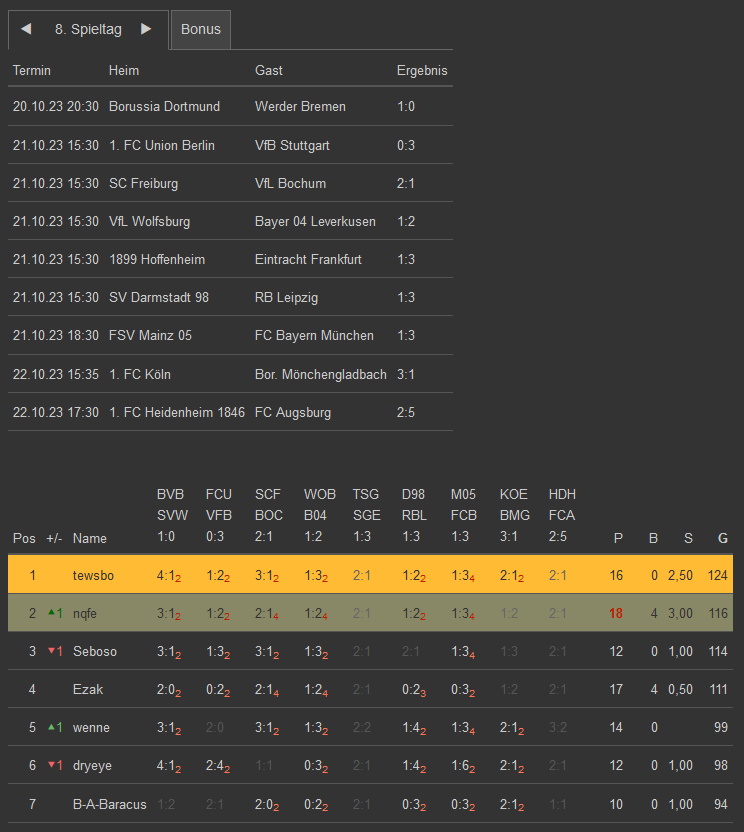This screenshot has height=832, width=744.
Task: Select the Borussia Dortmund vs Werder Bremen row
Action: point(230,106)
